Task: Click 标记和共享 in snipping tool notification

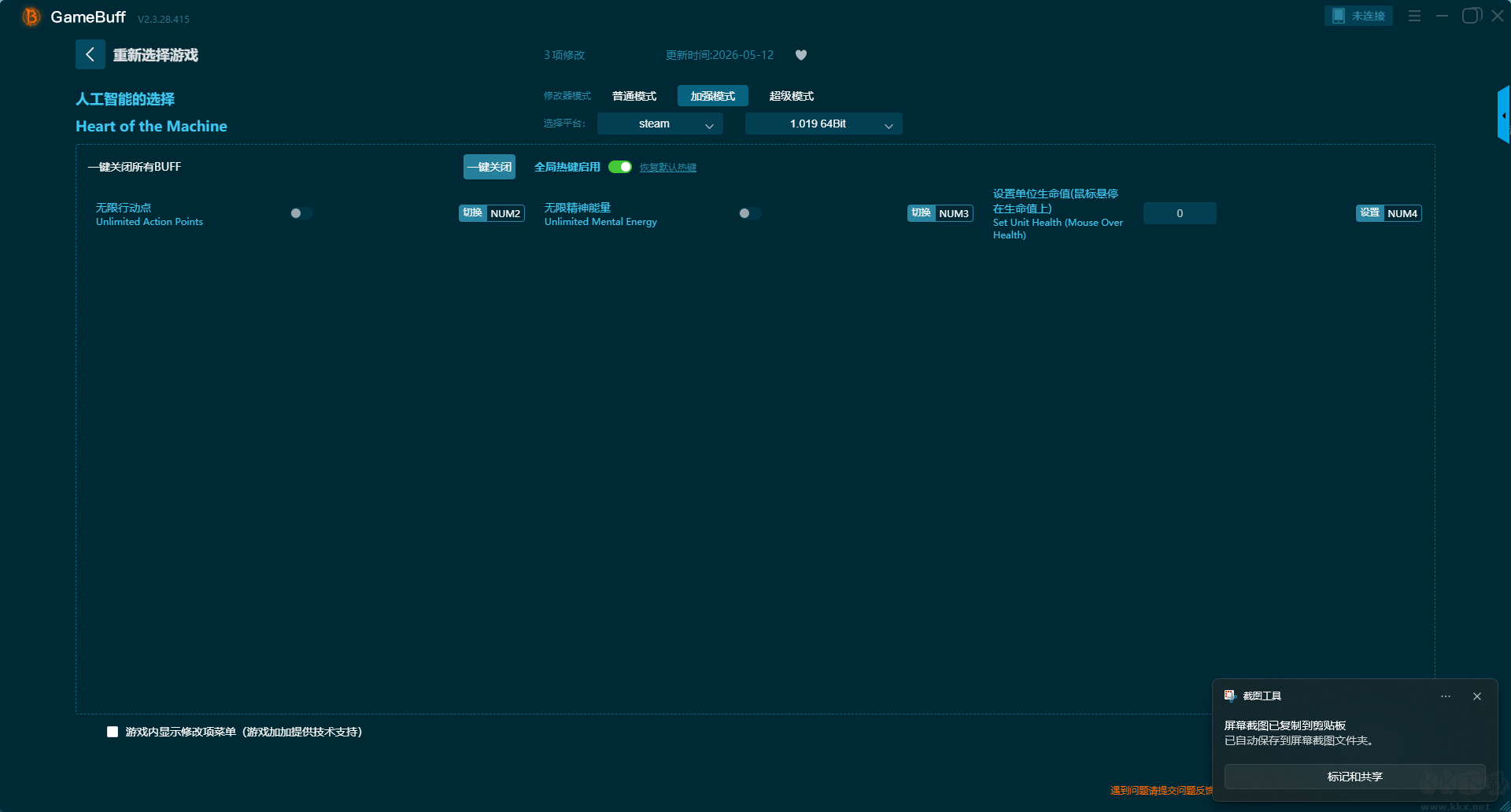Action: pyautogui.click(x=1355, y=777)
